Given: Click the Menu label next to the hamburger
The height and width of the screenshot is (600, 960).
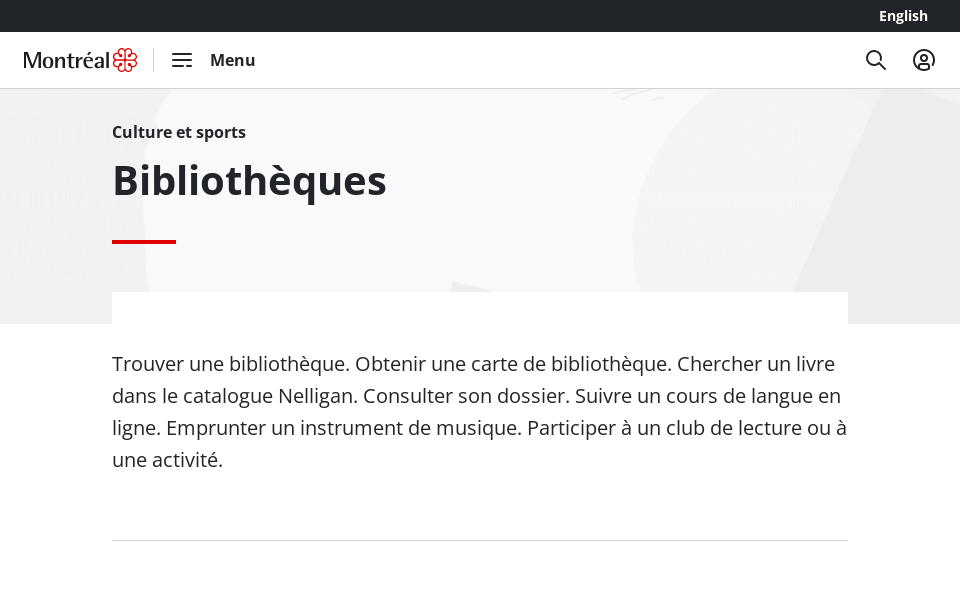Looking at the screenshot, I should (232, 60).
